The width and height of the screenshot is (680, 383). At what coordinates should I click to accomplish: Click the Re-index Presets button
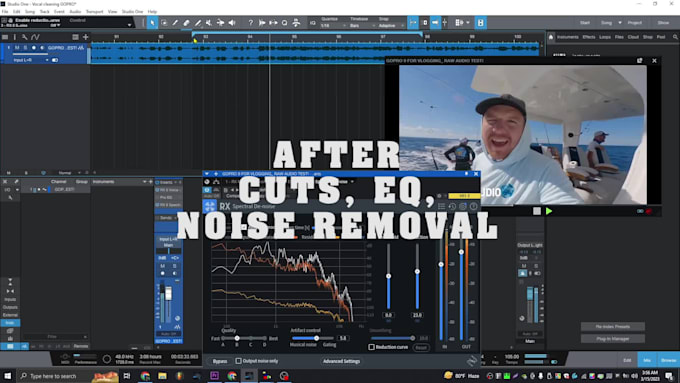tap(613, 327)
